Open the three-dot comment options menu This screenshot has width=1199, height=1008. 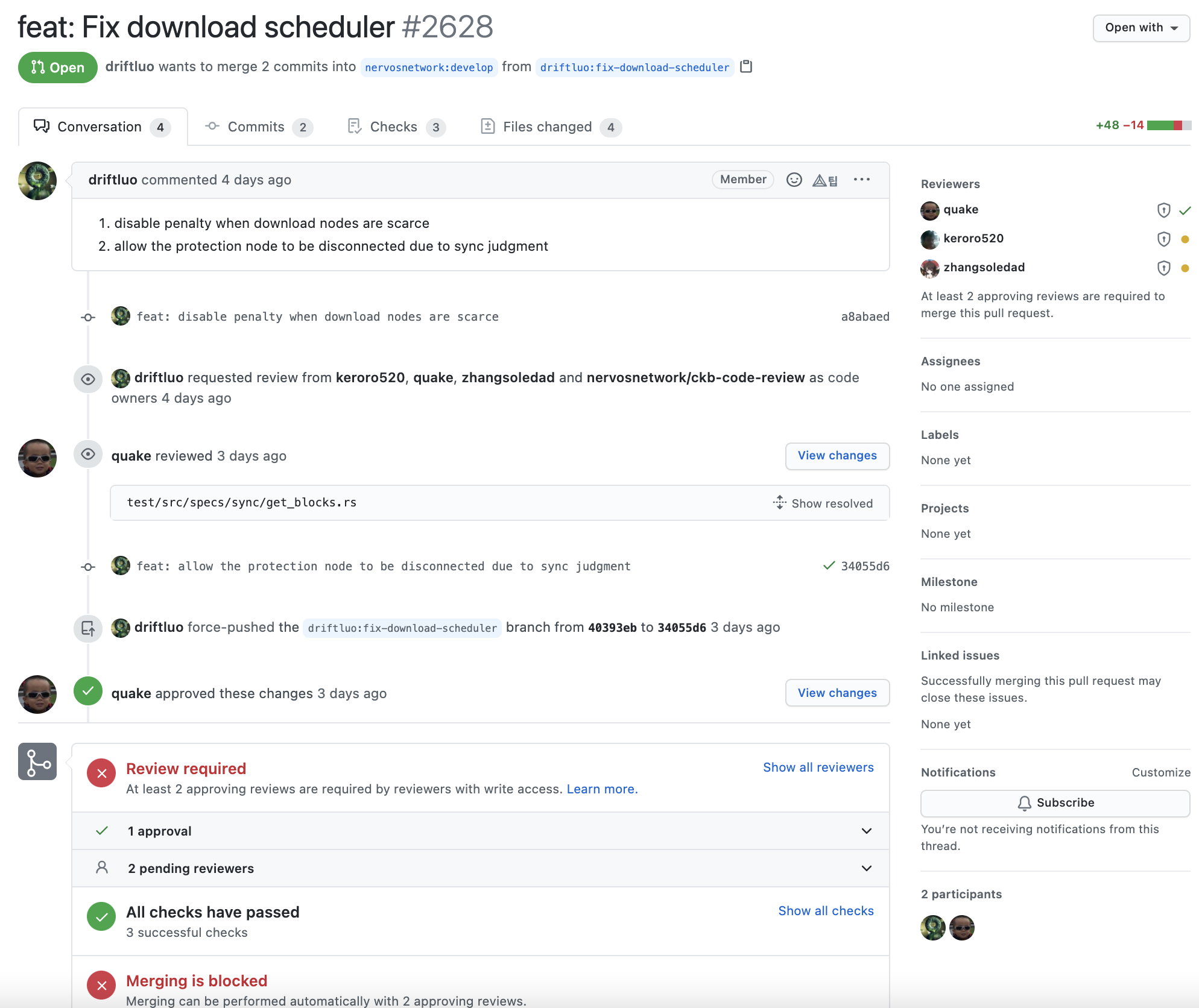(861, 180)
